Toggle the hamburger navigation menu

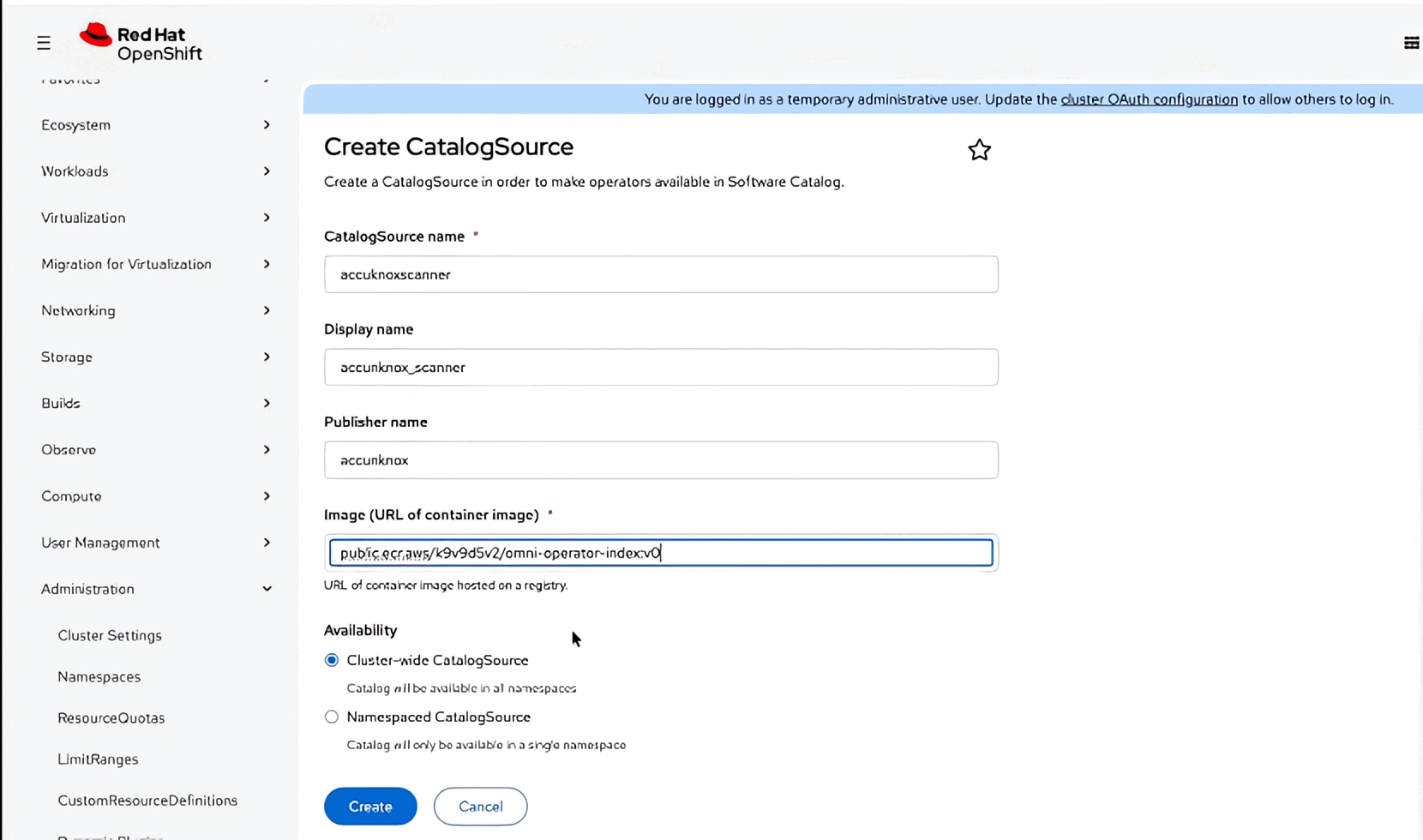coord(44,43)
